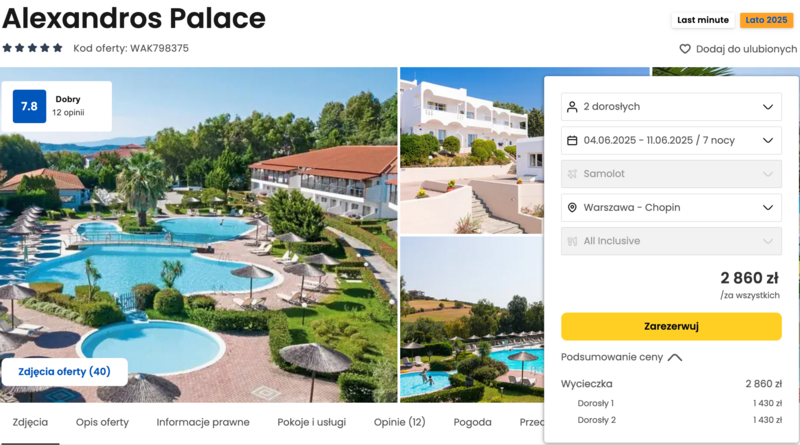The width and height of the screenshot is (800, 445).
Task: Switch to the Opis oferty tab
Action: point(102,422)
